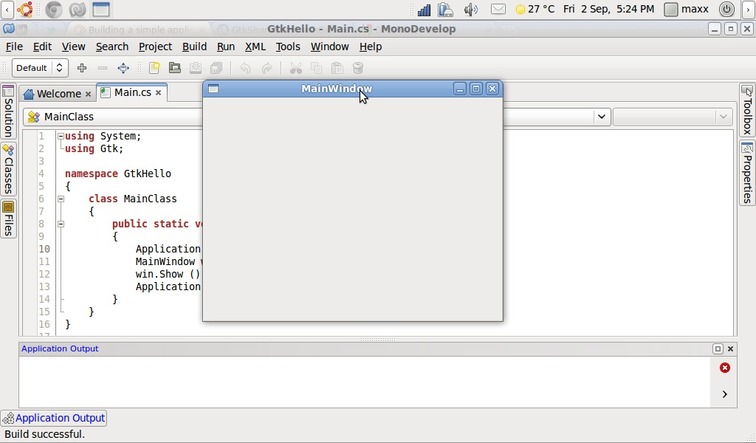This screenshot has width=756, height=443.
Task: Open the Run menu
Action: point(226,47)
